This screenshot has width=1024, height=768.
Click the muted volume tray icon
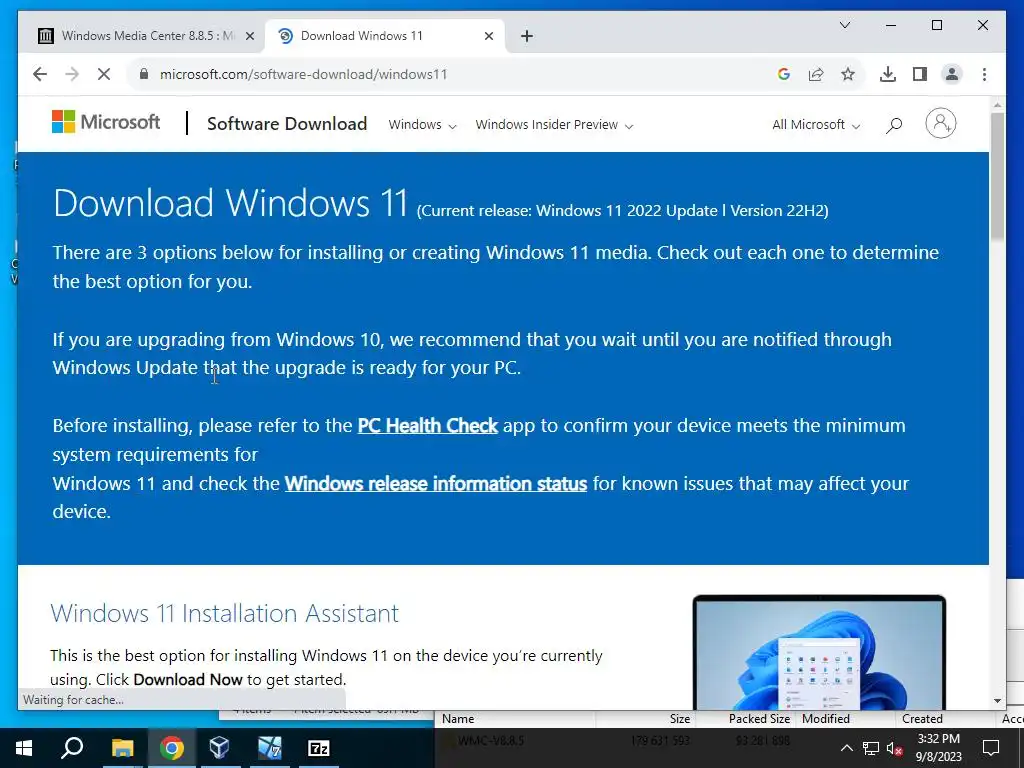coord(894,748)
